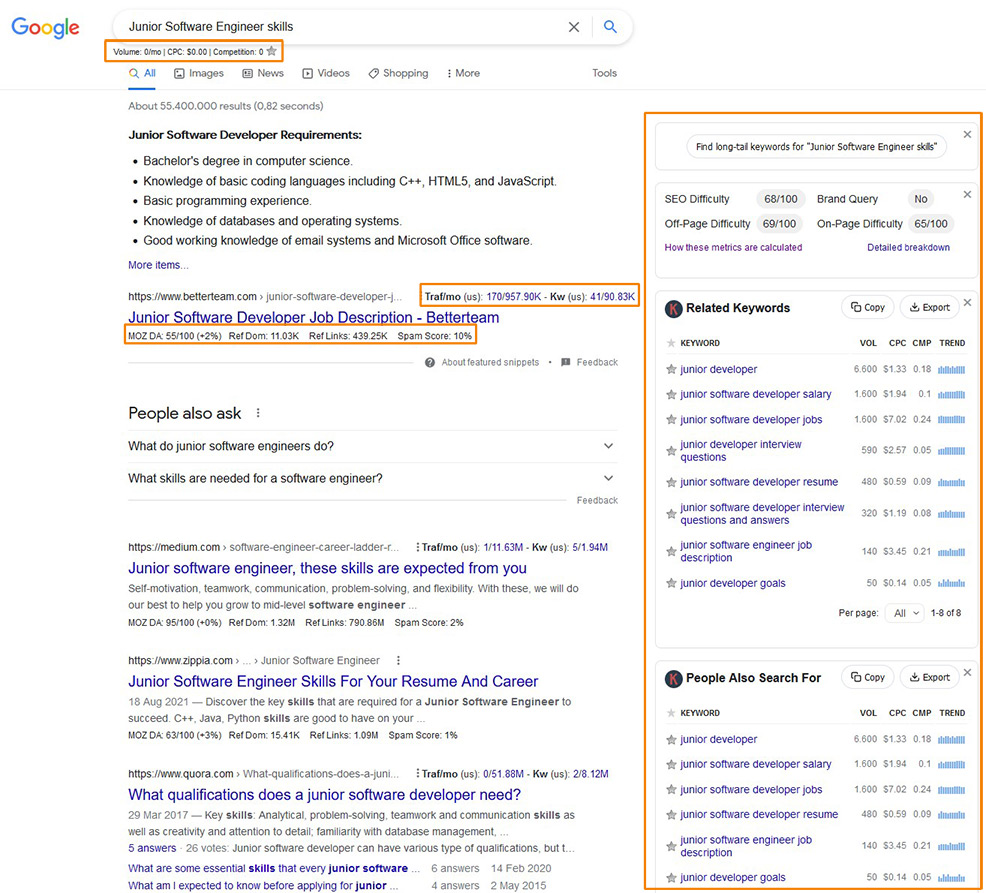Open Betterteam Junior Software Developer Job Description
This screenshot has width=986, height=893.
(x=314, y=317)
